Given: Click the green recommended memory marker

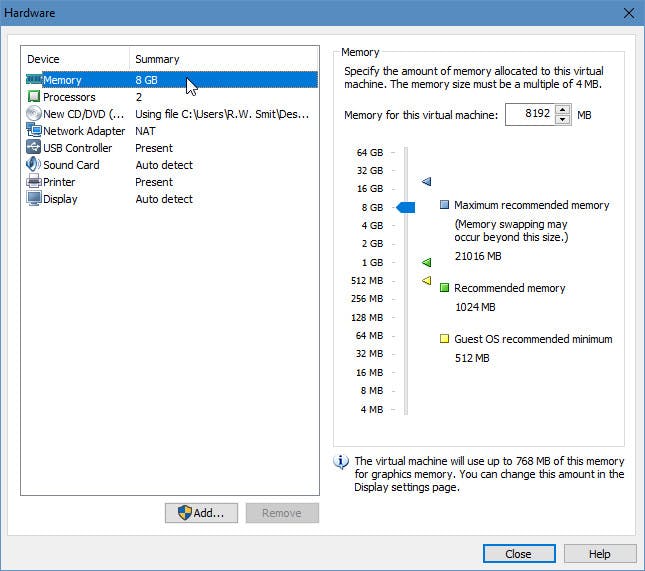Looking at the screenshot, I should [x=427, y=262].
